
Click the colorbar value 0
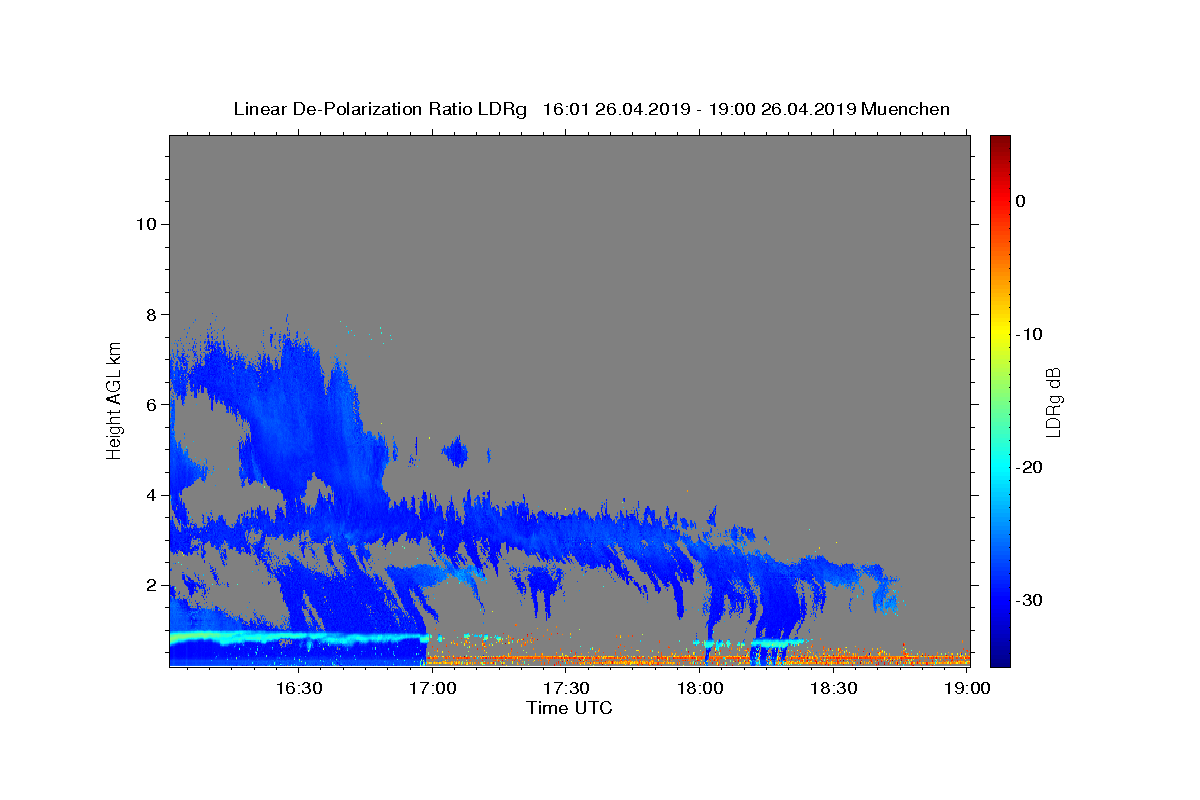(1020, 201)
